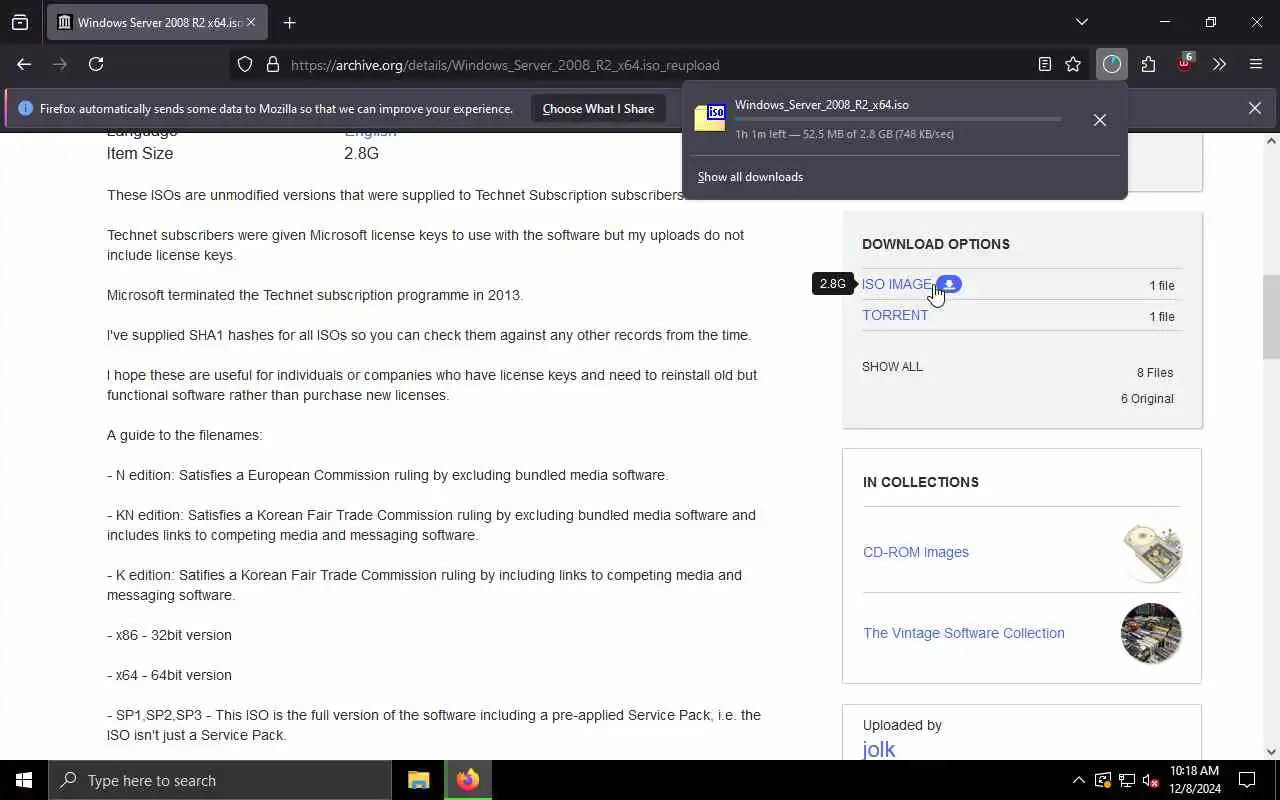Click the scrollbar up arrow

(x=1271, y=141)
